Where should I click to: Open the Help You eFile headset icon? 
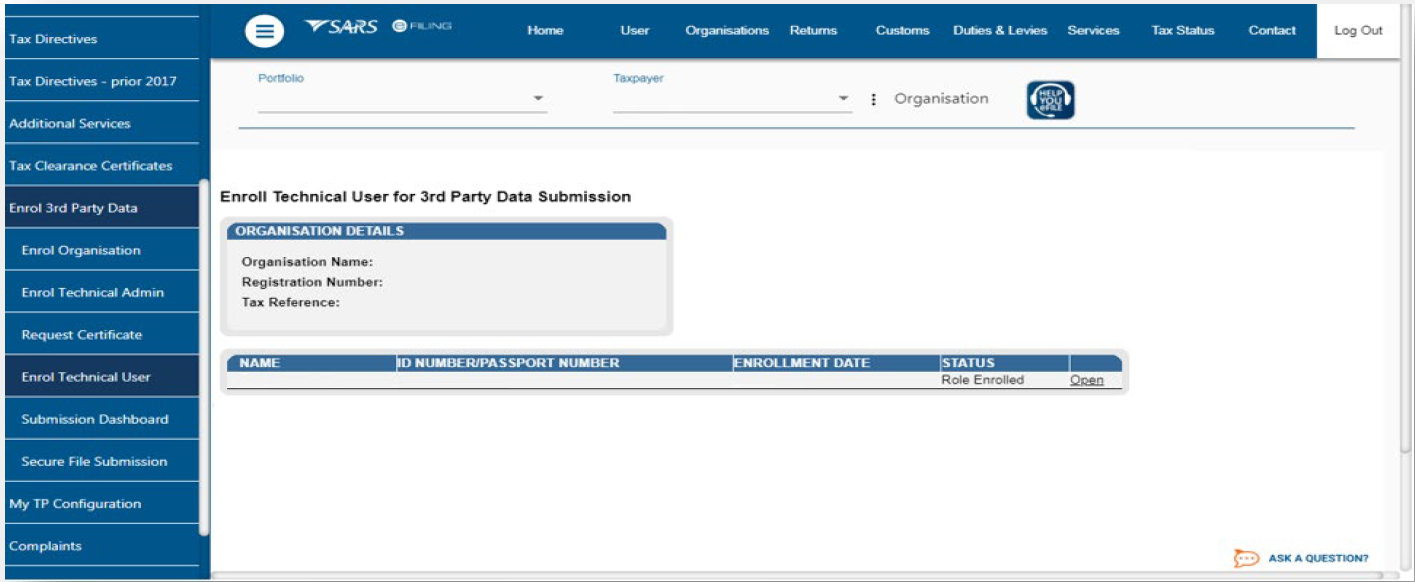1051,100
